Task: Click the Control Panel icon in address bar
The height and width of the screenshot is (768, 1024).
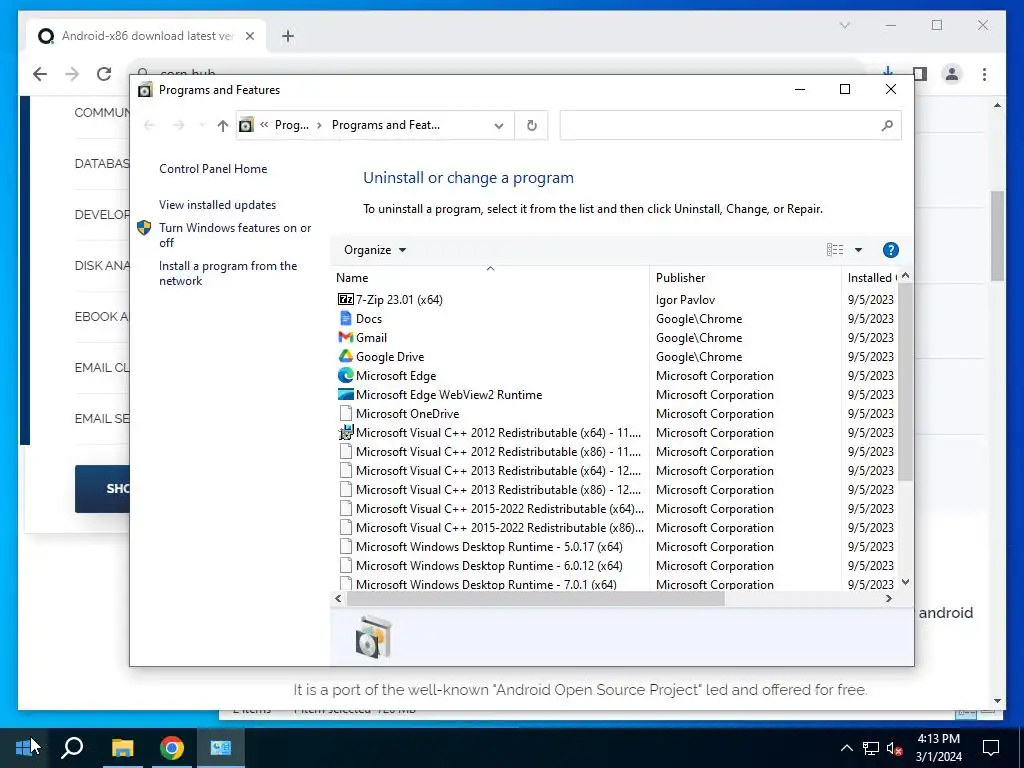Action: tap(246, 125)
